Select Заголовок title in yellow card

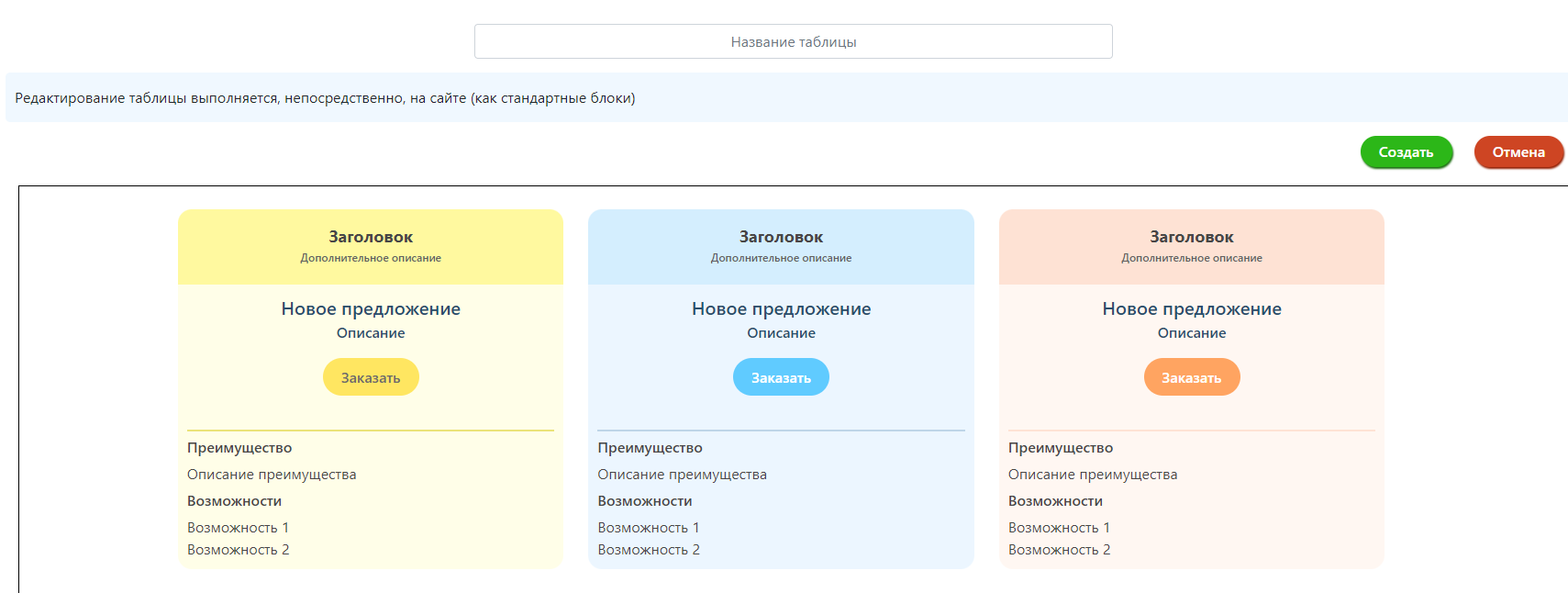371,237
